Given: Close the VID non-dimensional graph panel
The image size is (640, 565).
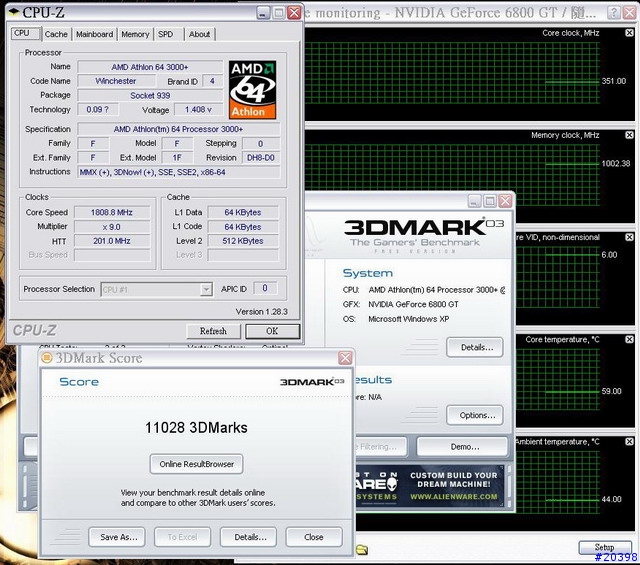Looking at the screenshot, I should click(629, 237).
